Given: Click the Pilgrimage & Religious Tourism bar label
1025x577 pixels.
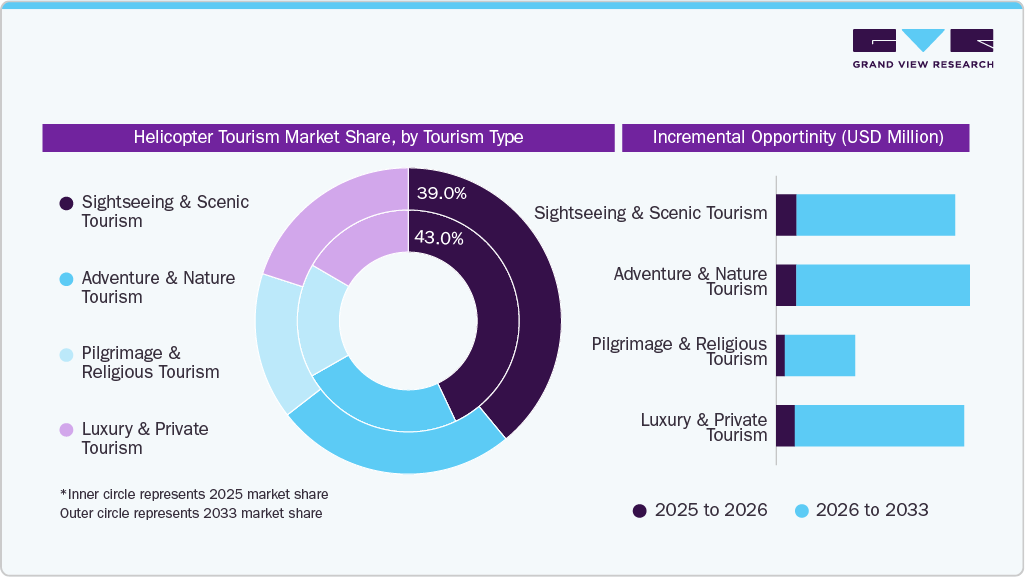Looking at the screenshot, I should [x=679, y=351].
